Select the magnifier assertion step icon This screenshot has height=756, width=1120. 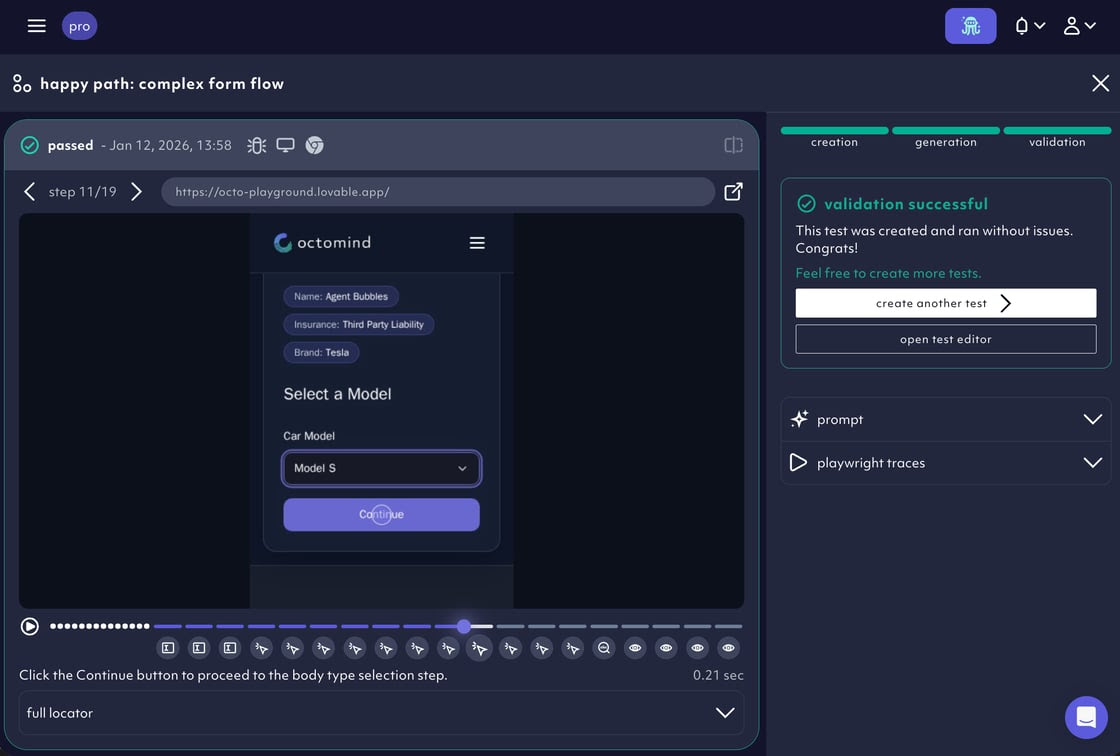604,648
